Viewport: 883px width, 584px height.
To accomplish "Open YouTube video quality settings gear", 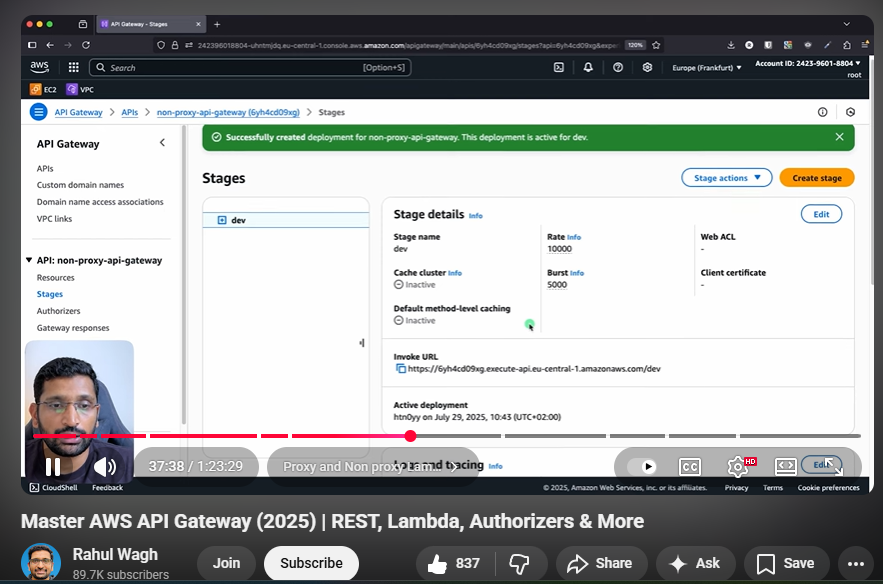I will tap(739, 466).
